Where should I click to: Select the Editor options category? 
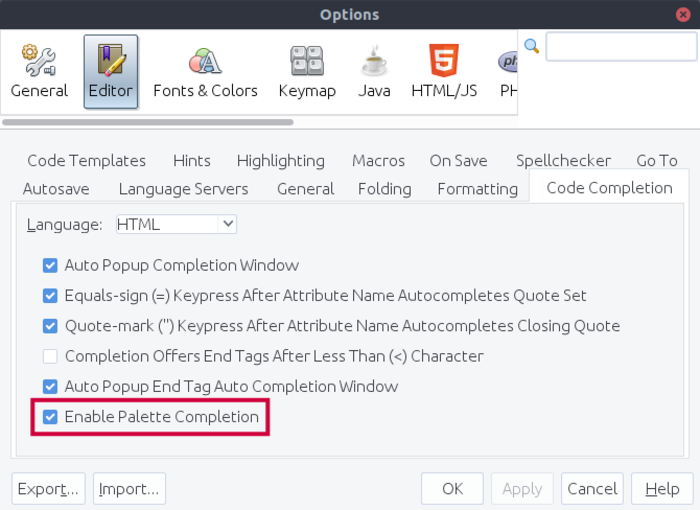click(110, 71)
